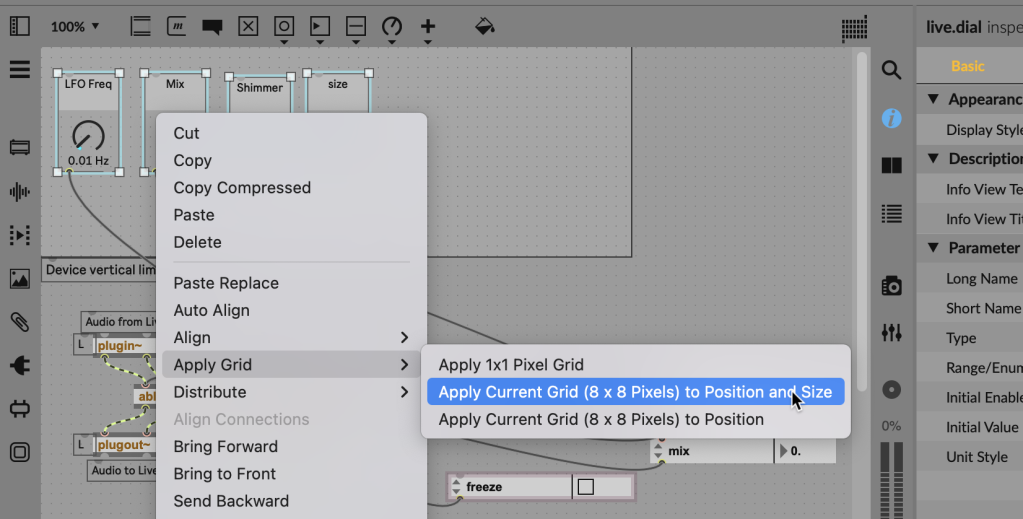Toggle the freeze checkbox
The image size is (1023, 519).
(x=586, y=487)
